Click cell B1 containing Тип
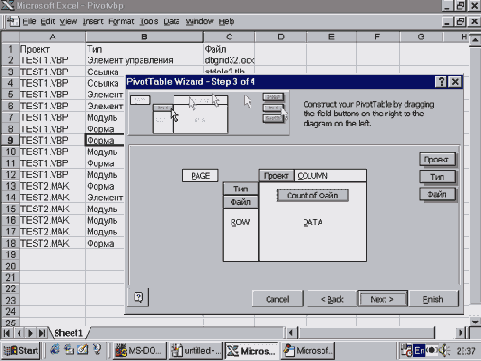 tap(144, 49)
